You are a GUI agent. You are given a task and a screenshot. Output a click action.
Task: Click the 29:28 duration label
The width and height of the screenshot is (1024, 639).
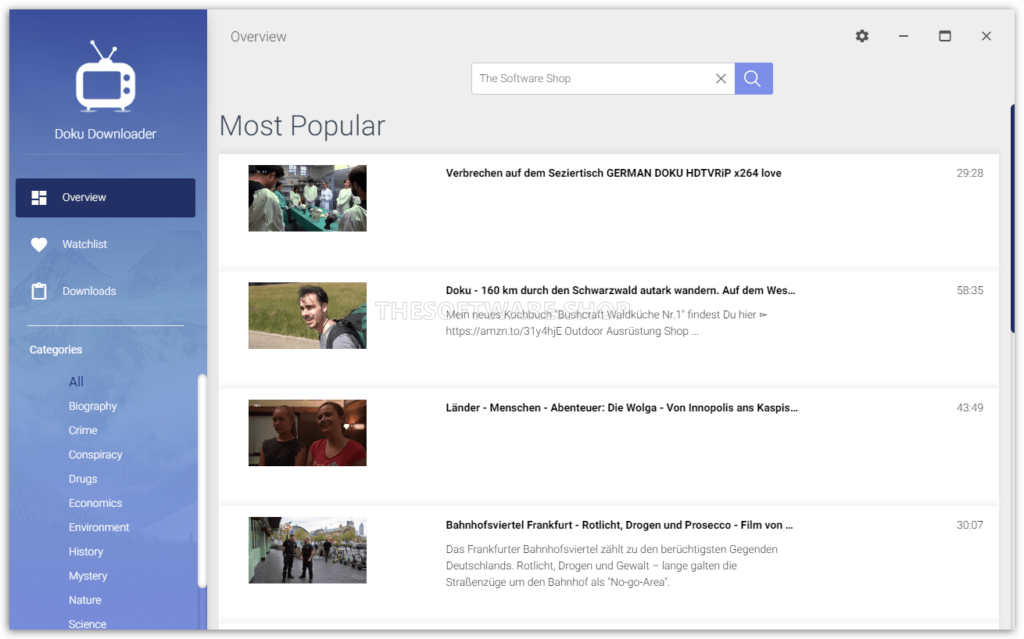coord(970,173)
